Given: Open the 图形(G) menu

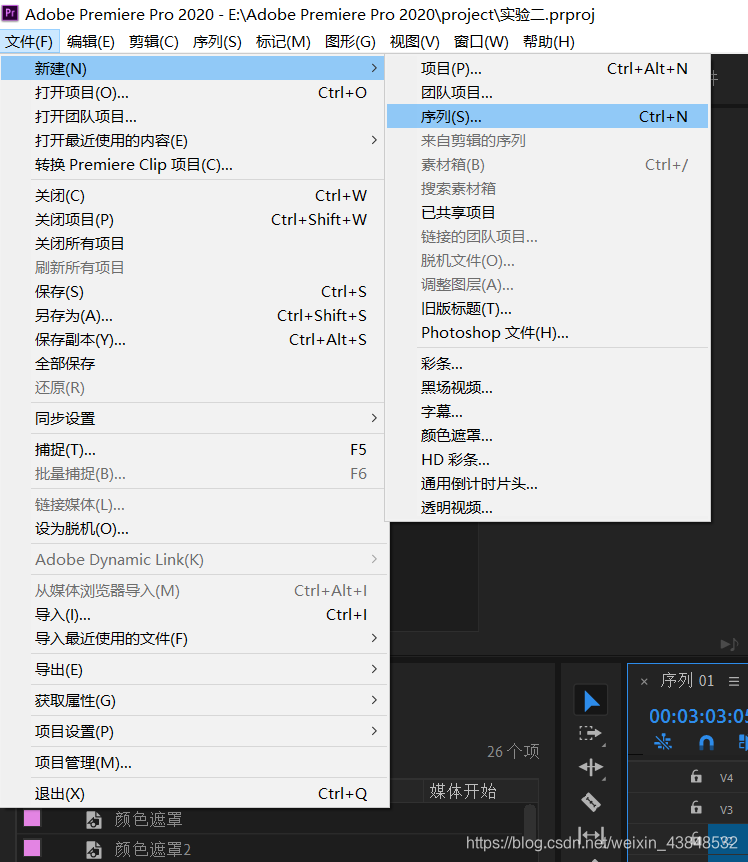Looking at the screenshot, I should point(350,42).
